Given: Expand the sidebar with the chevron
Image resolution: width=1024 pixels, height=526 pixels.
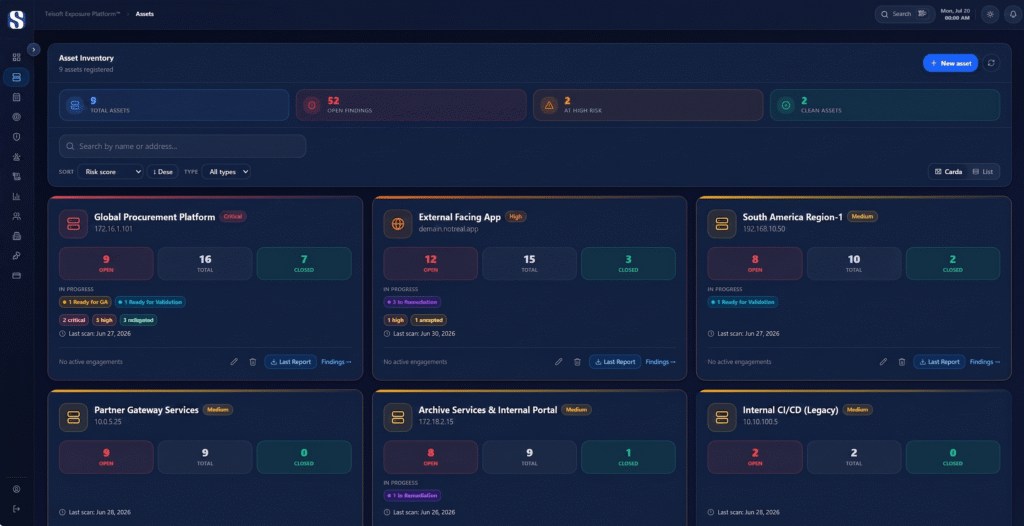Looking at the screenshot, I should [x=34, y=49].
